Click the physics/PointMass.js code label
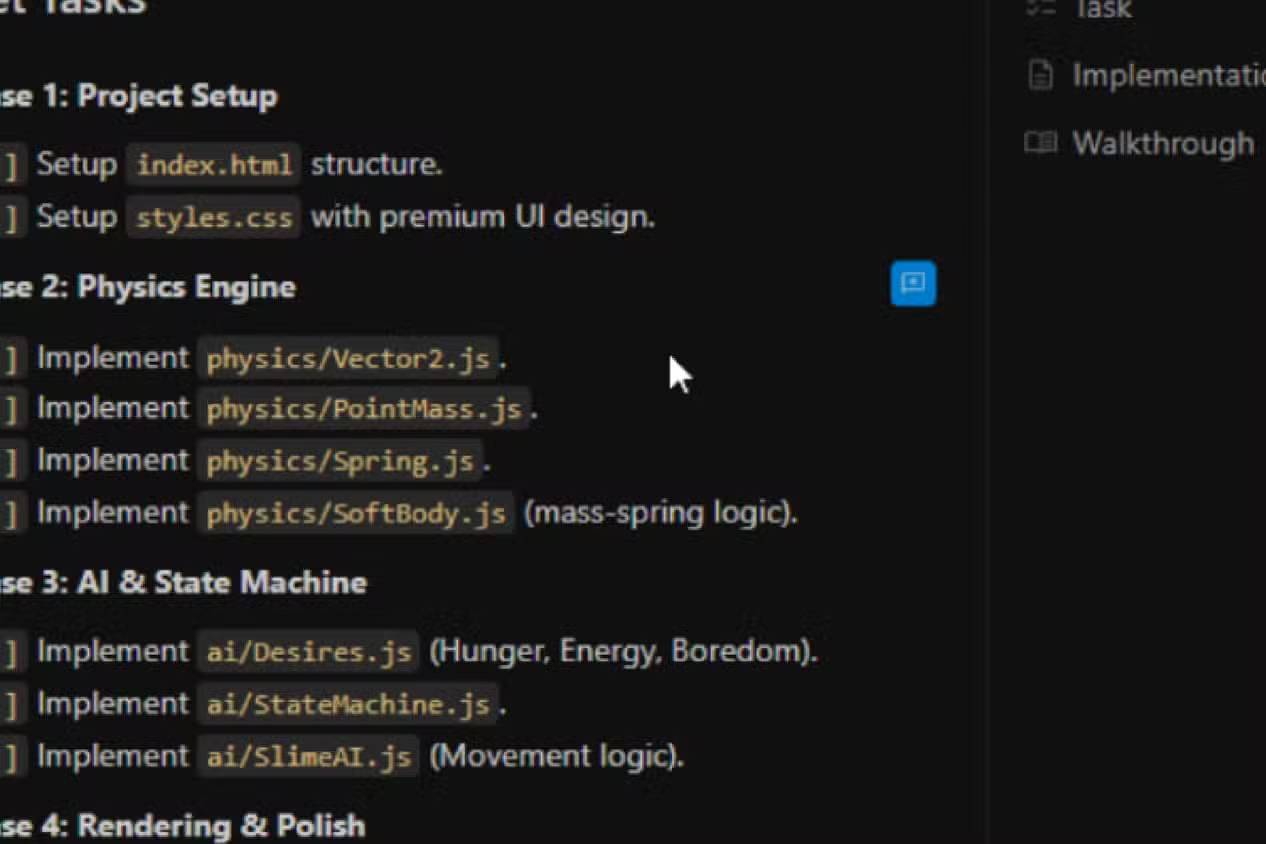1266x844 pixels. tap(364, 409)
